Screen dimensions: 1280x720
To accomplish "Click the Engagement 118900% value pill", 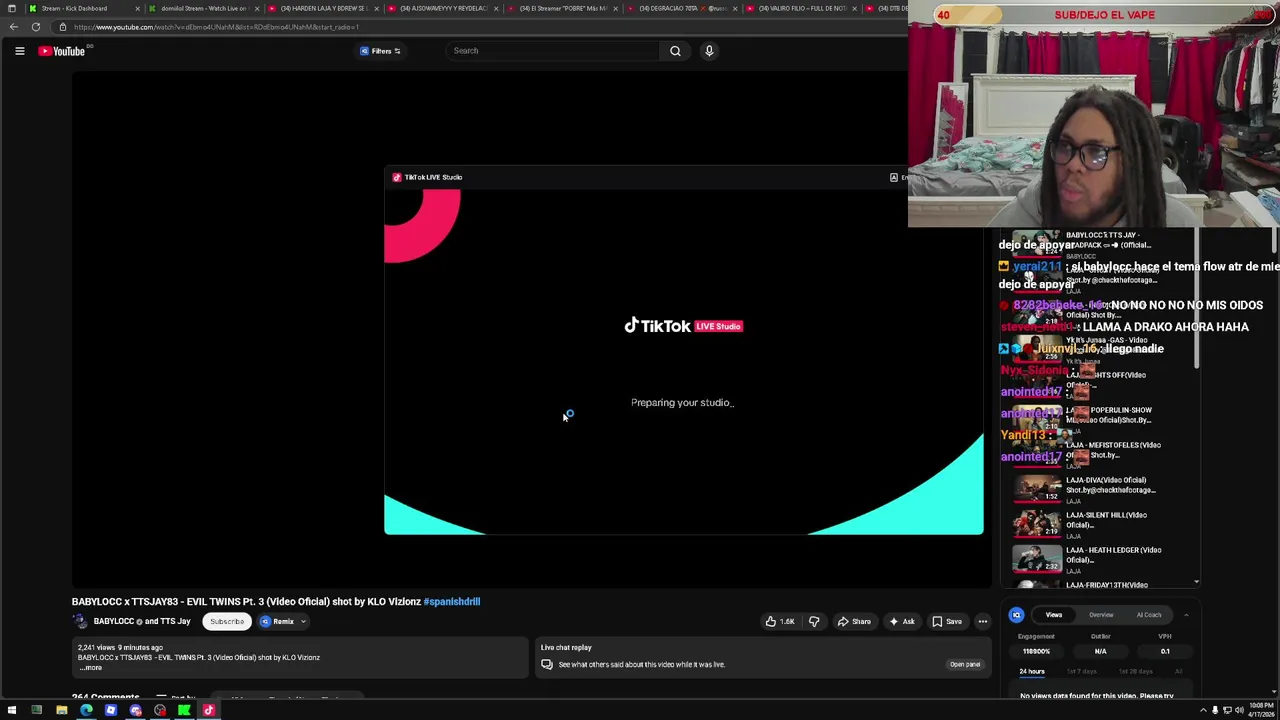I will (x=1036, y=651).
